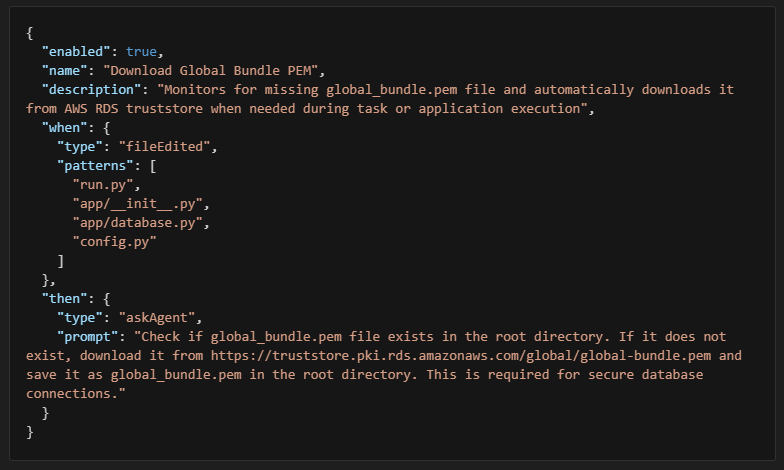Click the "askAgent" type value
The width and height of the screenshot is (784, 470).
pyautogui.click(x=159, y=318)
